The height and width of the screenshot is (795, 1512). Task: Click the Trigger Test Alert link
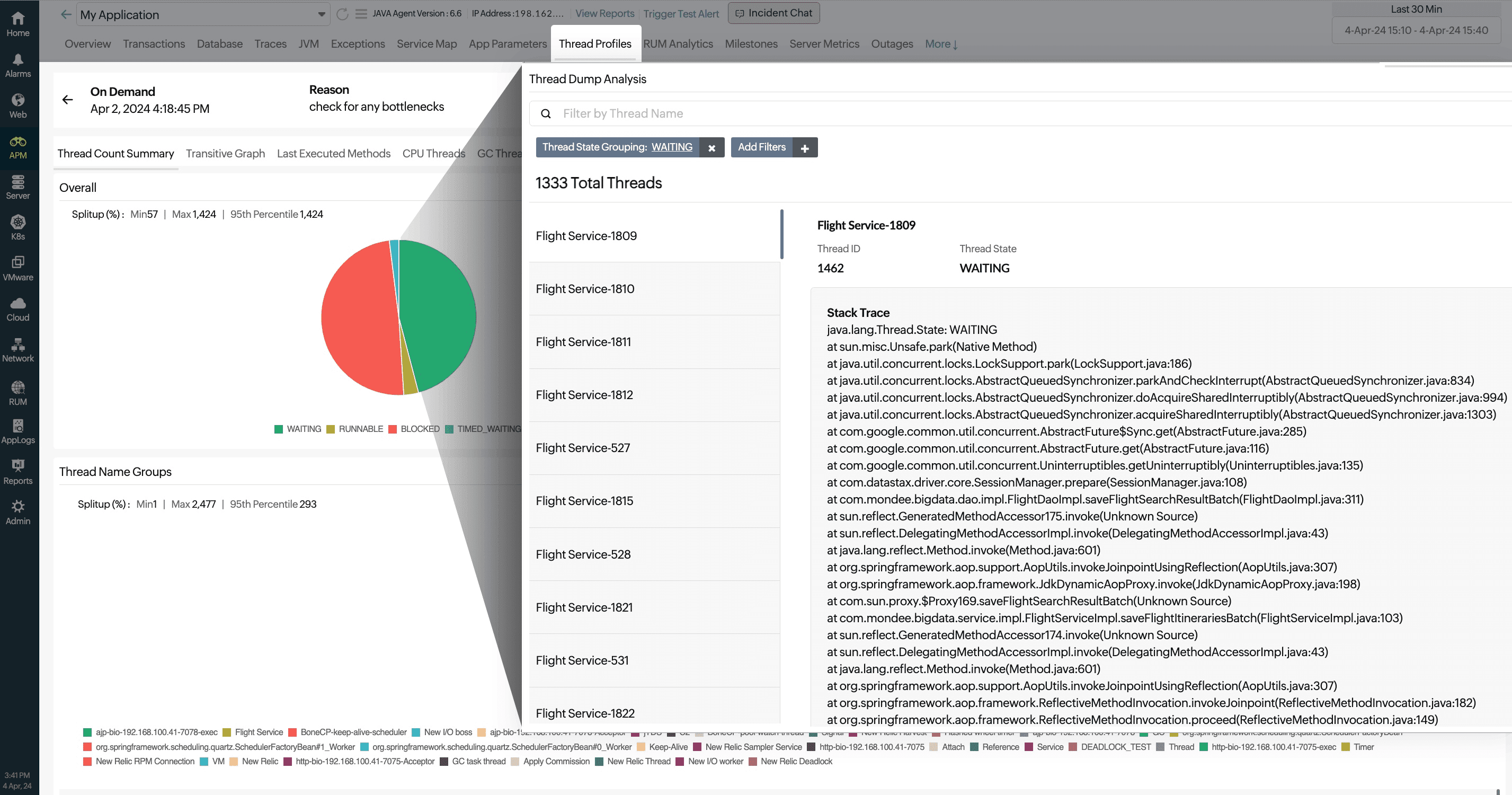pyautogui.click(x=681, y=13)
